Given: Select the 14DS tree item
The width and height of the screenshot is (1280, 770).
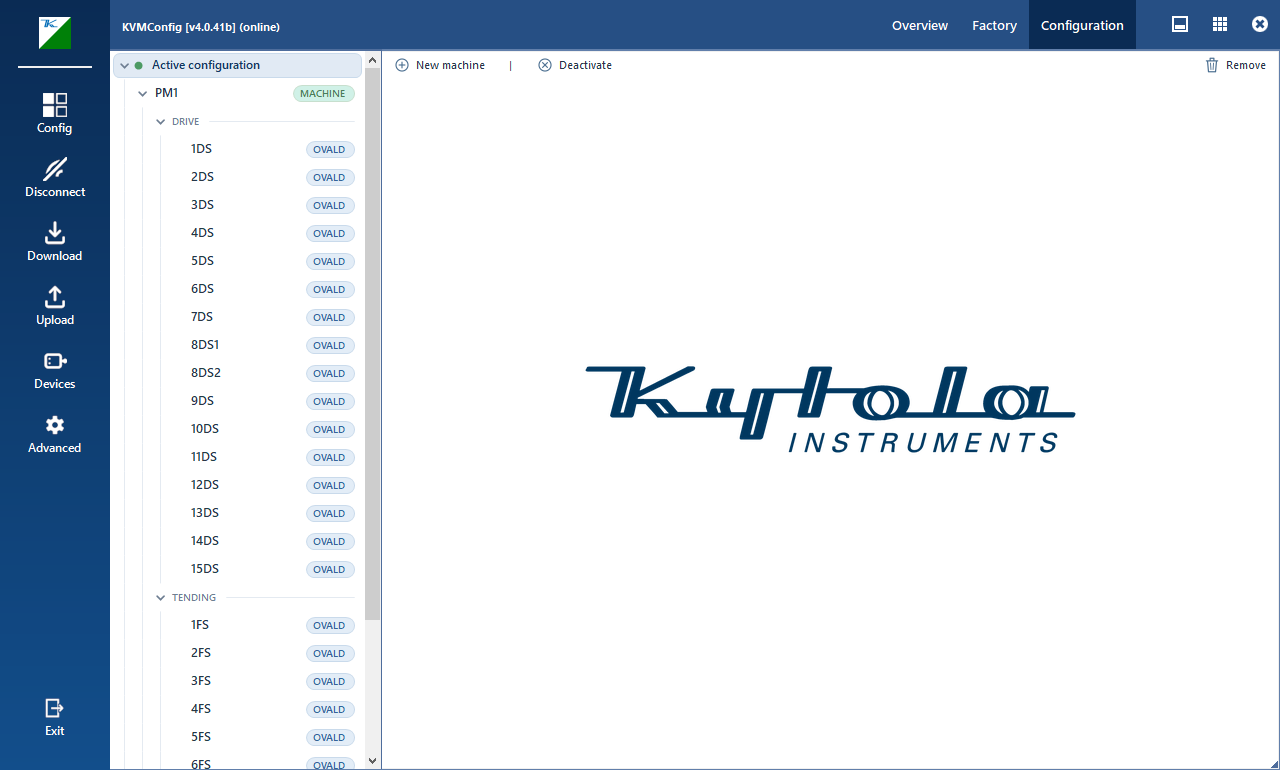Looking at the screenshot, I should 205,541.
